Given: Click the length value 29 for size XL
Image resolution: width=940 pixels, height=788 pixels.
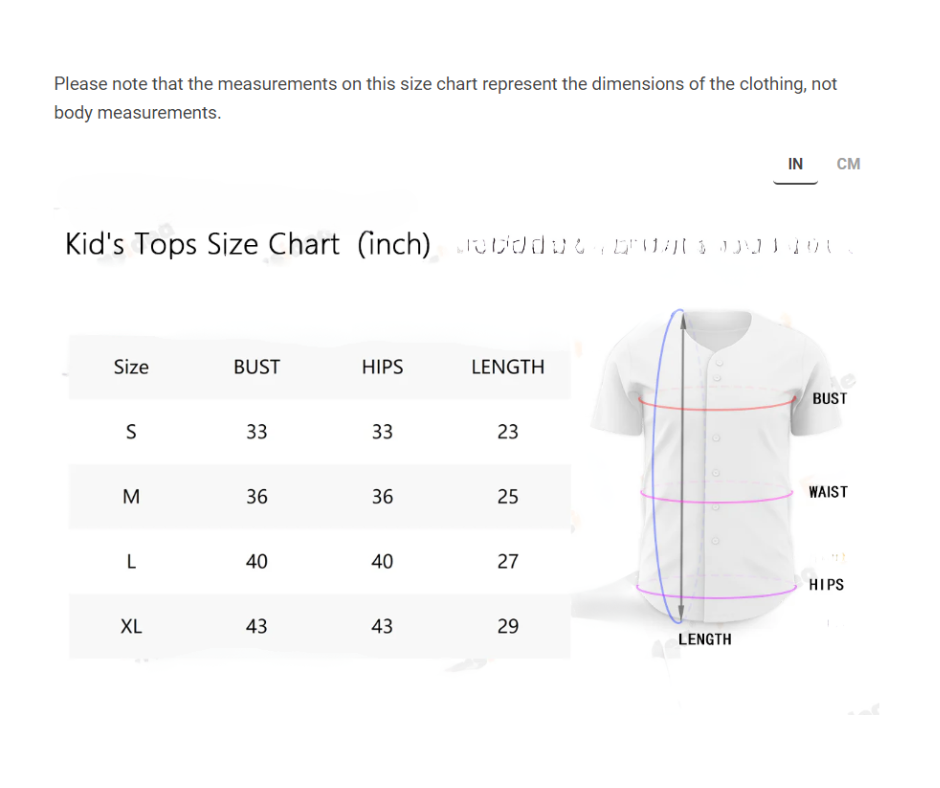Looking at the screenshot, I should coord(508,627).
